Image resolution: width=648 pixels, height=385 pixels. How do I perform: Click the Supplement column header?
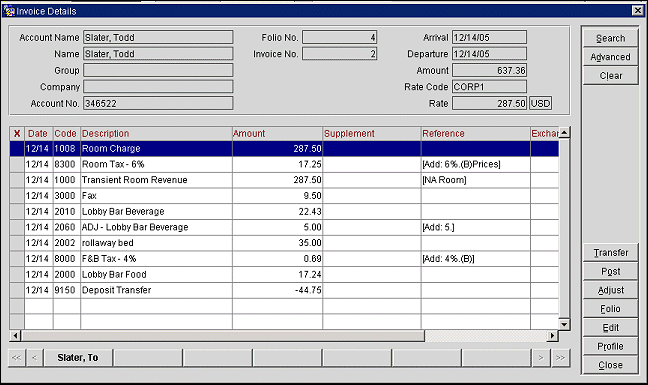click(372, 133)
